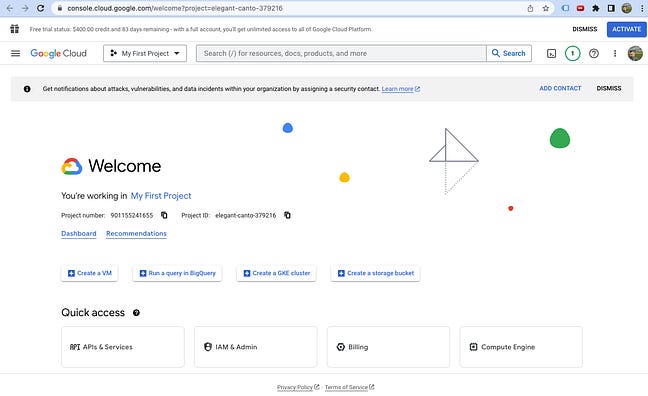Click the browser back arrow
Image resolution: width=648 pixels, height=396 pixels.
point(10,8)
